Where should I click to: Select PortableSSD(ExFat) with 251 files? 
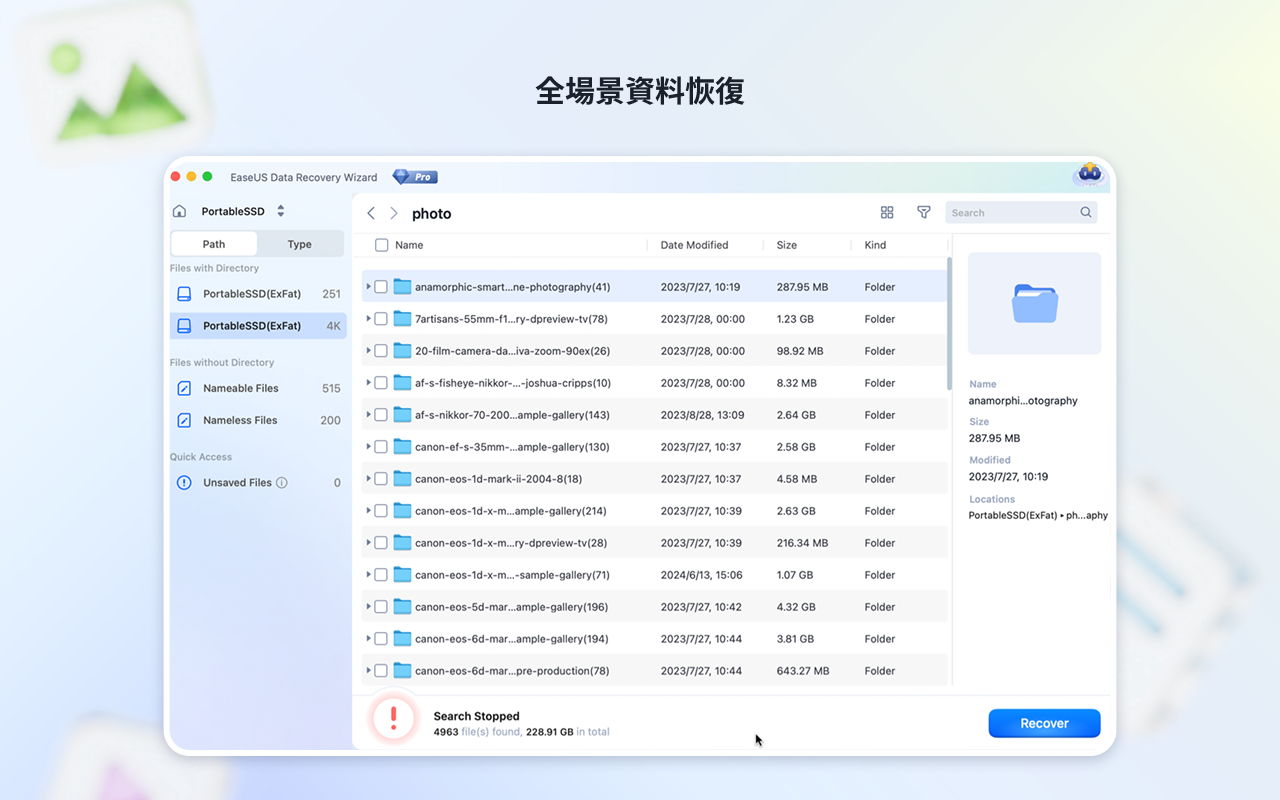point(258,294)
